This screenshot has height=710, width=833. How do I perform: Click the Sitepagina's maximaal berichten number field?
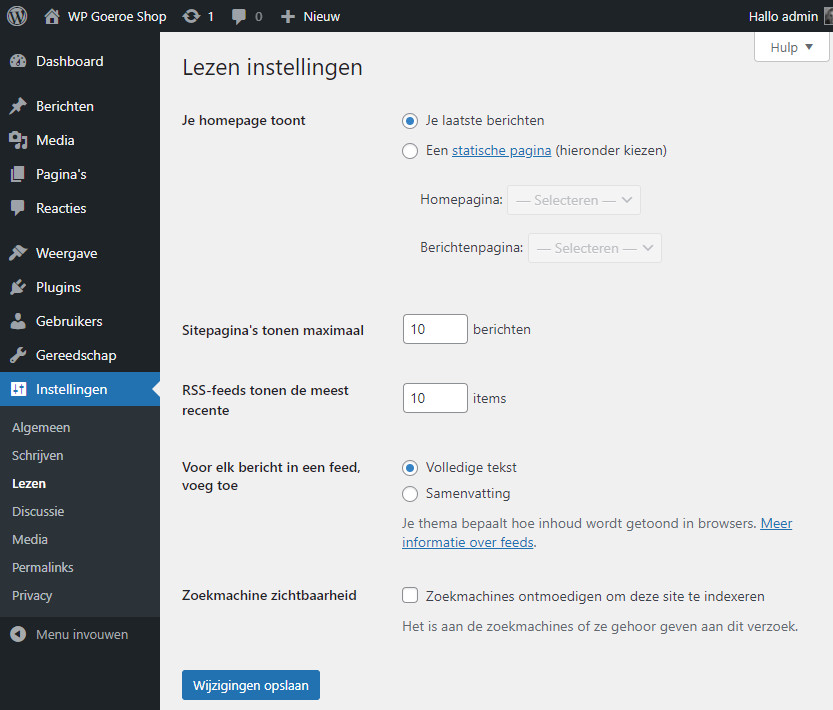435,329
